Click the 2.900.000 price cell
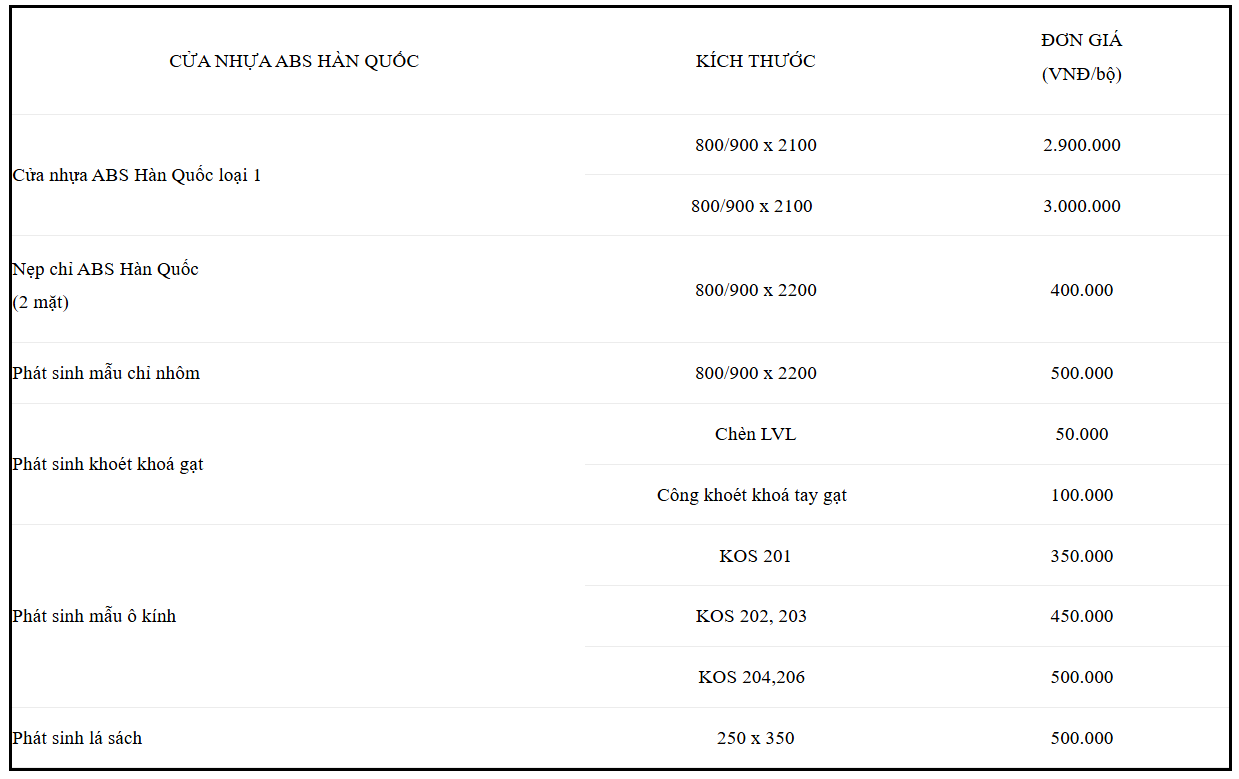The height and width of the screenshot is (779, 1239). point(1081,145)
